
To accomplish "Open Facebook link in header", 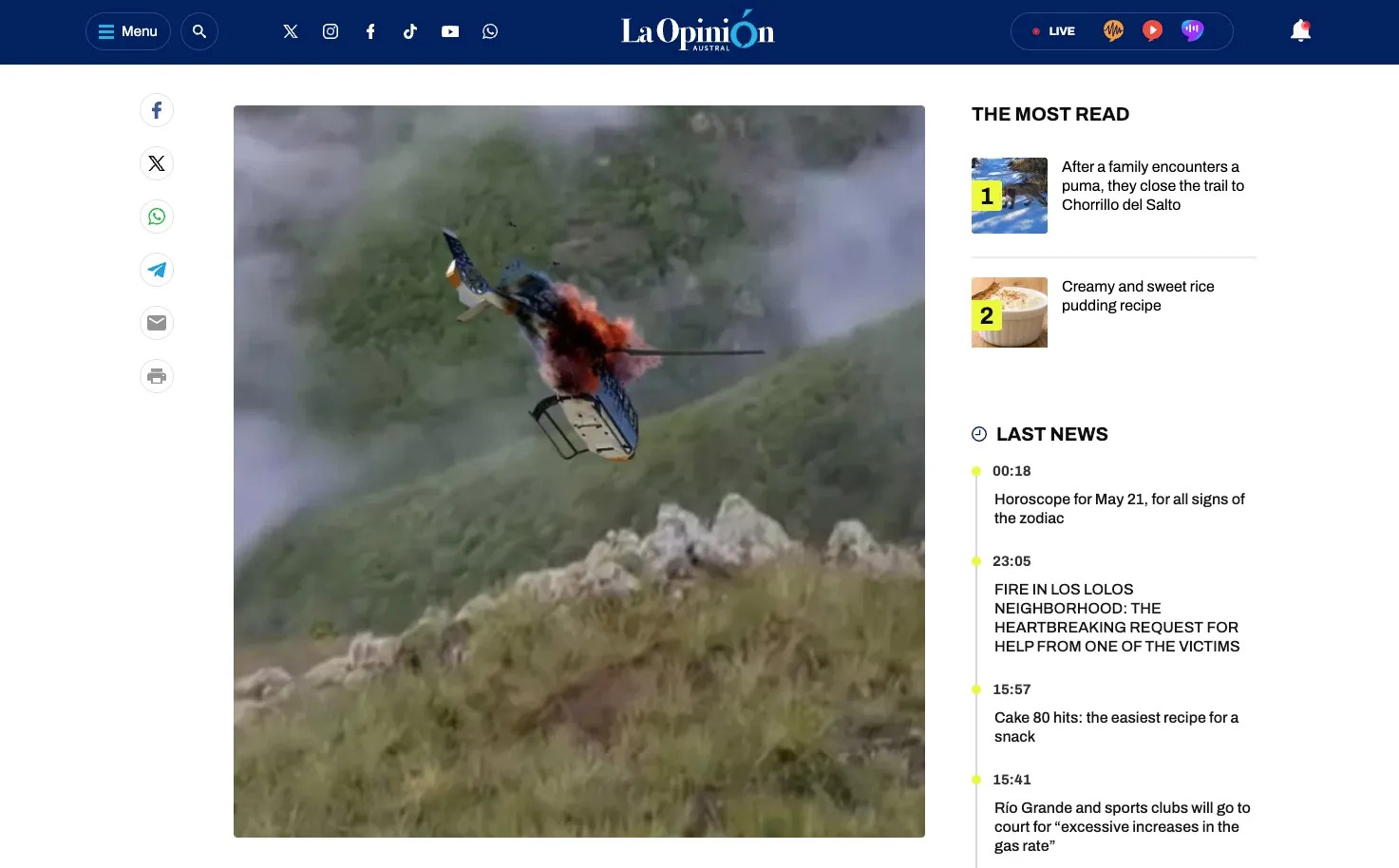I will [x=370, y=31].
